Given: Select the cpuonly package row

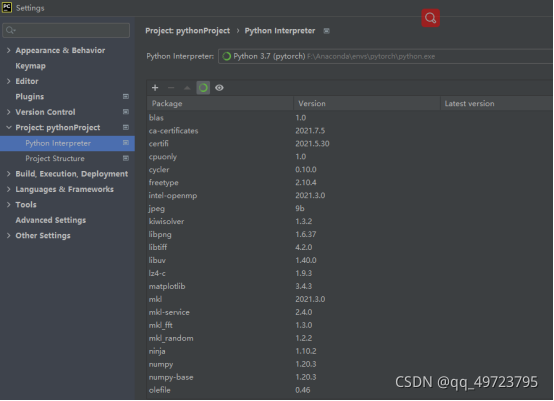Looking at the screenshot, I should (350, 157).
